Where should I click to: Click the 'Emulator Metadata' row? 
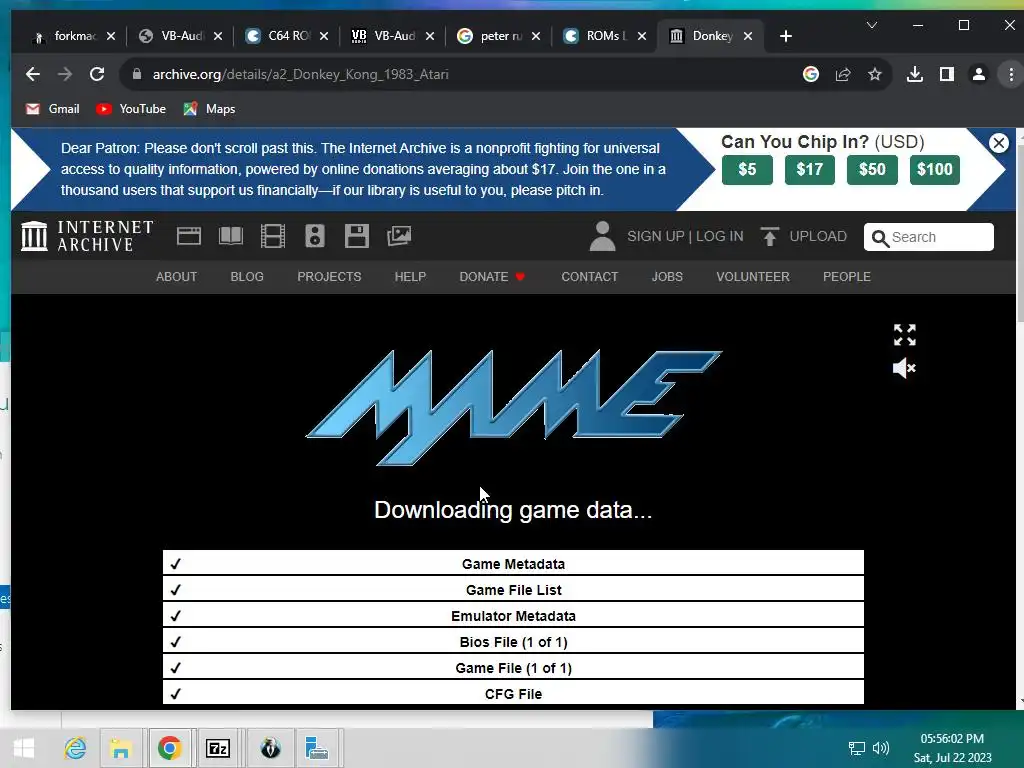coord(513,616)
